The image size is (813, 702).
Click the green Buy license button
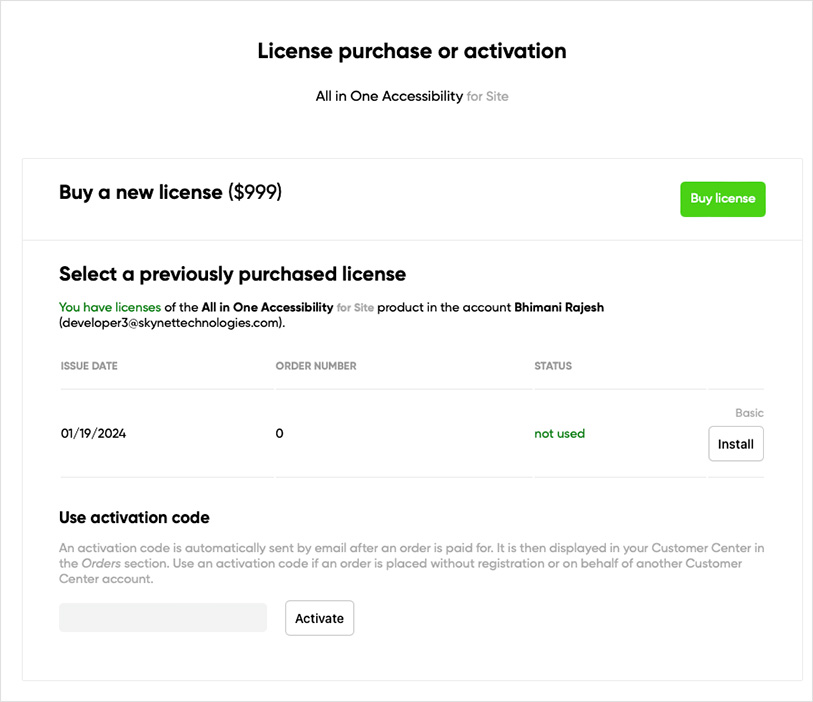(x=722, y=199)
